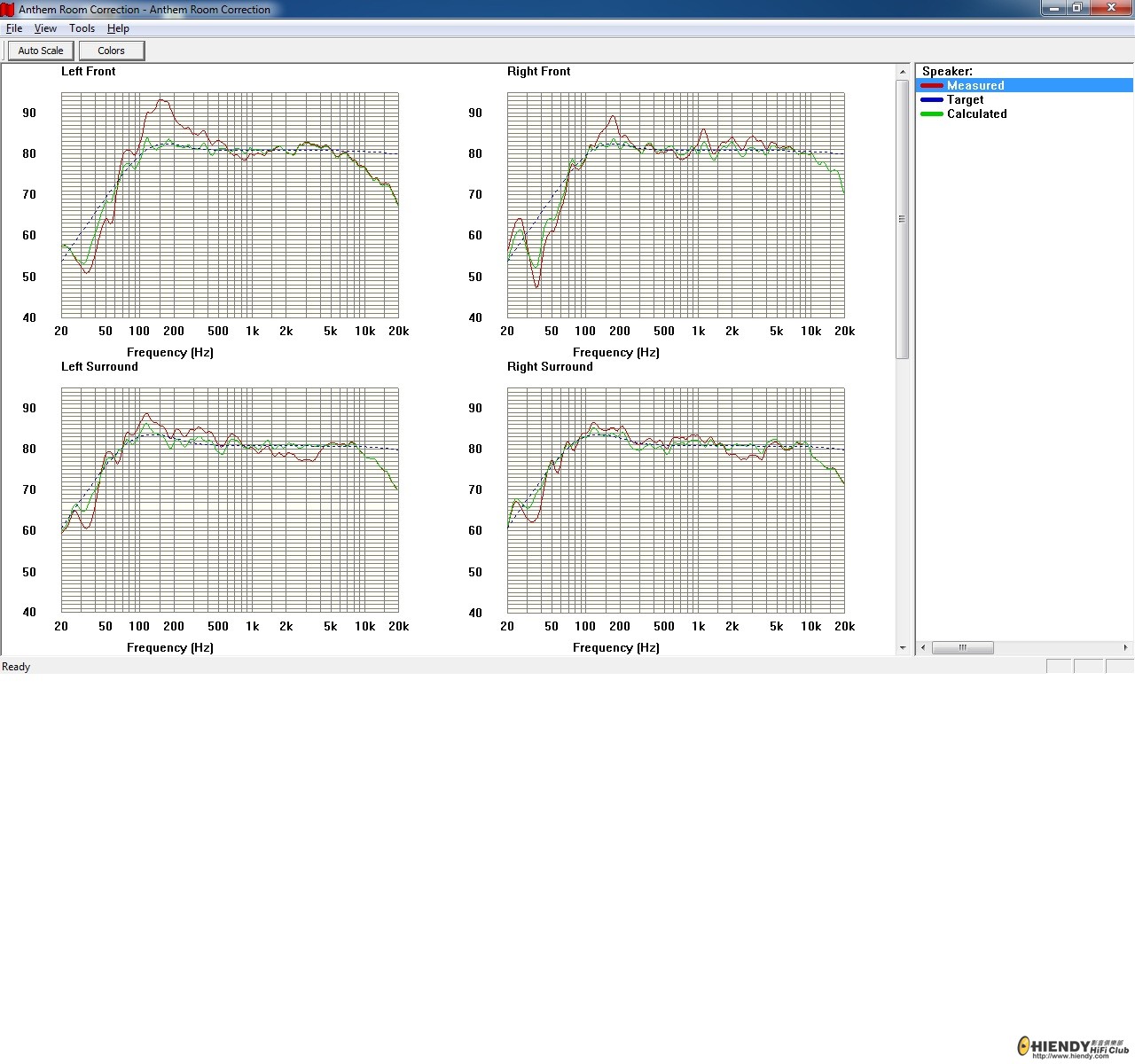Screen dimensions: 1135x1064
Task: Open the Help menu
Action: (x=118, y=28)
